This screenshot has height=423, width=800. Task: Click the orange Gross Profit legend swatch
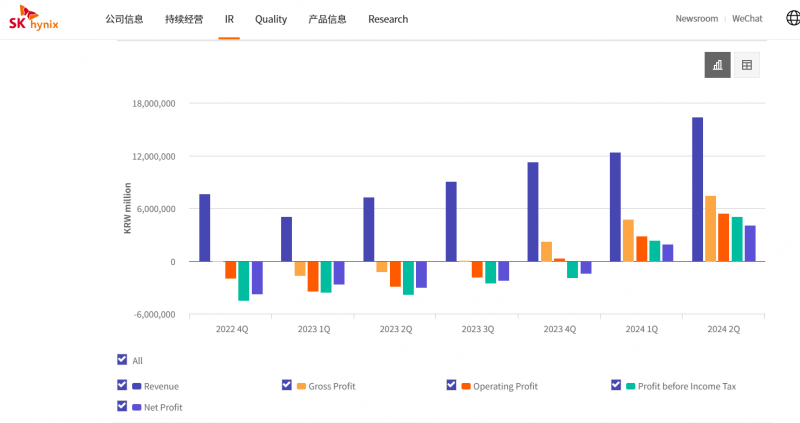click(301, 386)
